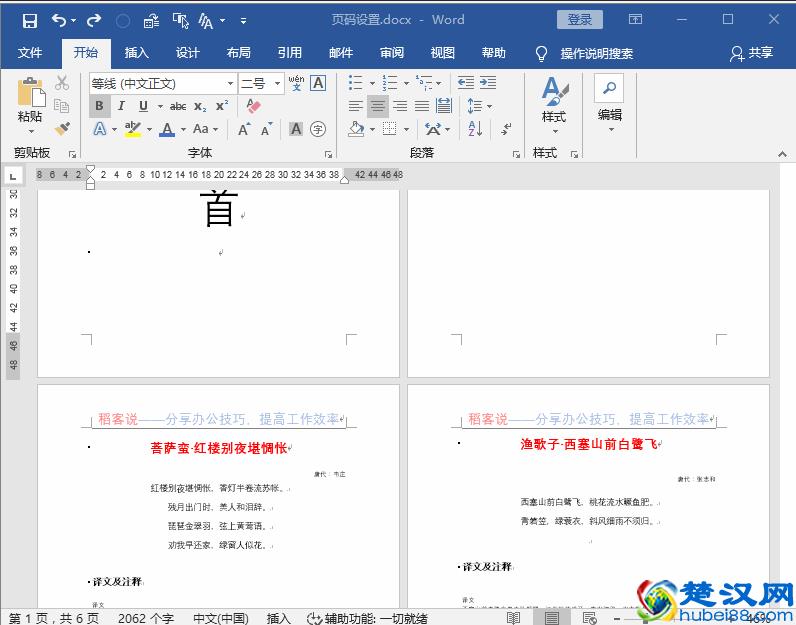Open the Font dialog launcher
This screenshot has width=796, height=625.
(328, 154)
